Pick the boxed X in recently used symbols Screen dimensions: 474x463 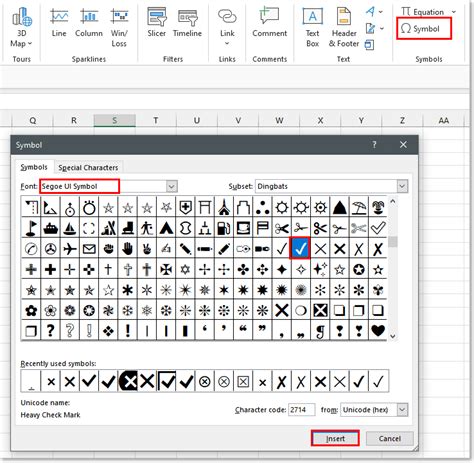pyautogui.click(x=243, y=381)
